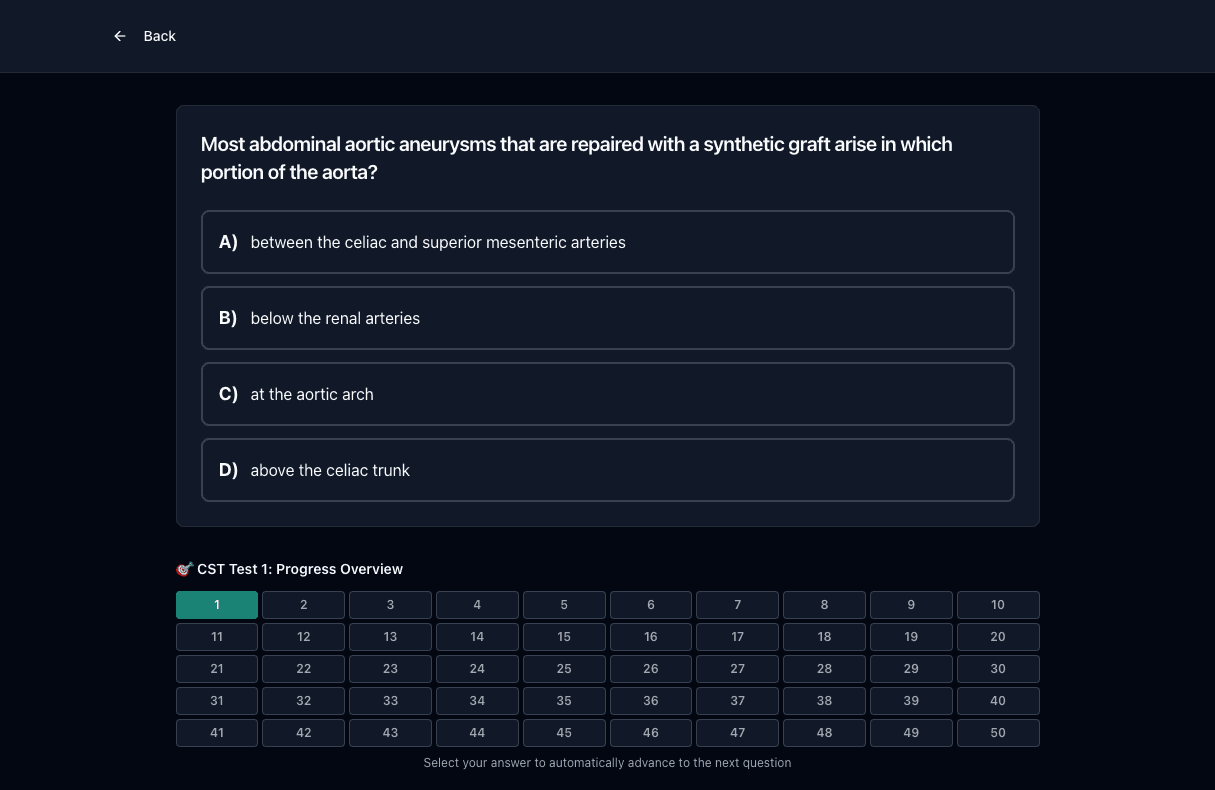Jump to question 2

pyautogui.click(x=304, y=605)
